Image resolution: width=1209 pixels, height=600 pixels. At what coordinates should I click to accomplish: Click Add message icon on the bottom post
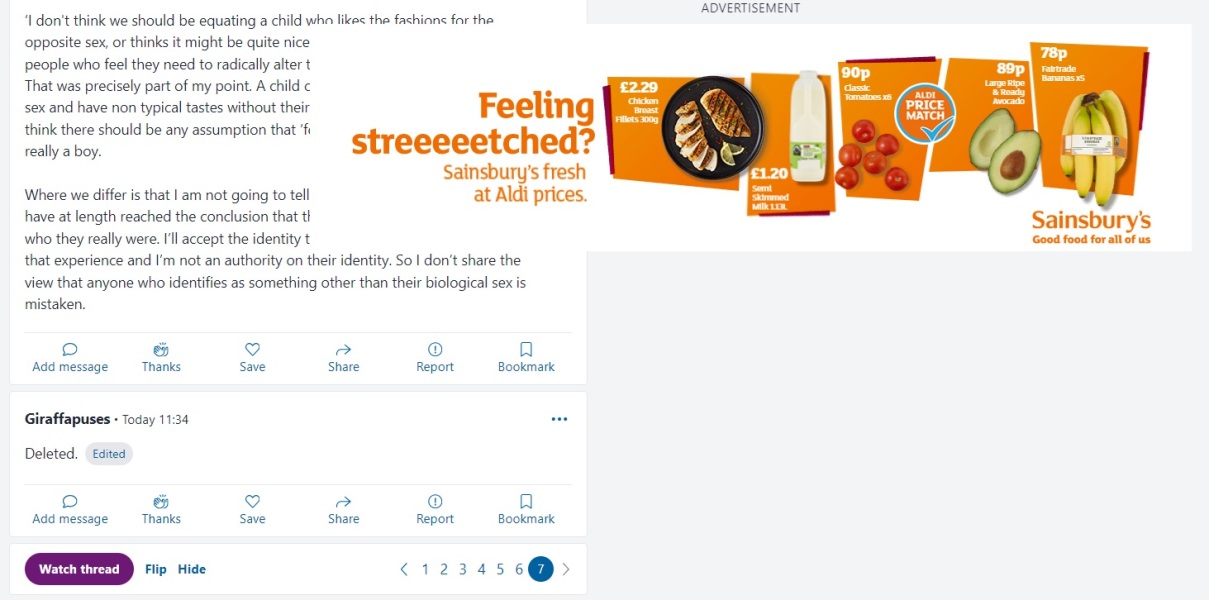[x=69, y=501]
